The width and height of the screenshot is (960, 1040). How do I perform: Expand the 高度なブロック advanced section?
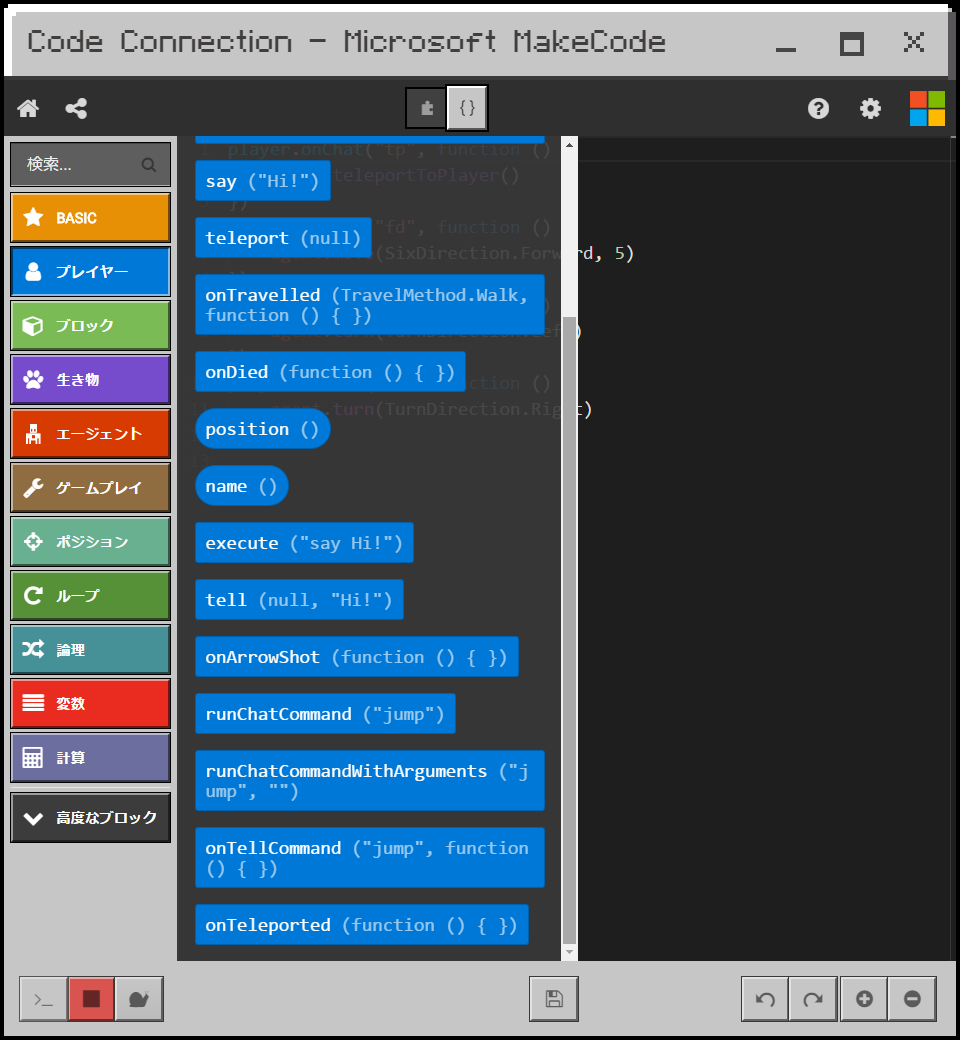[90, 817]
